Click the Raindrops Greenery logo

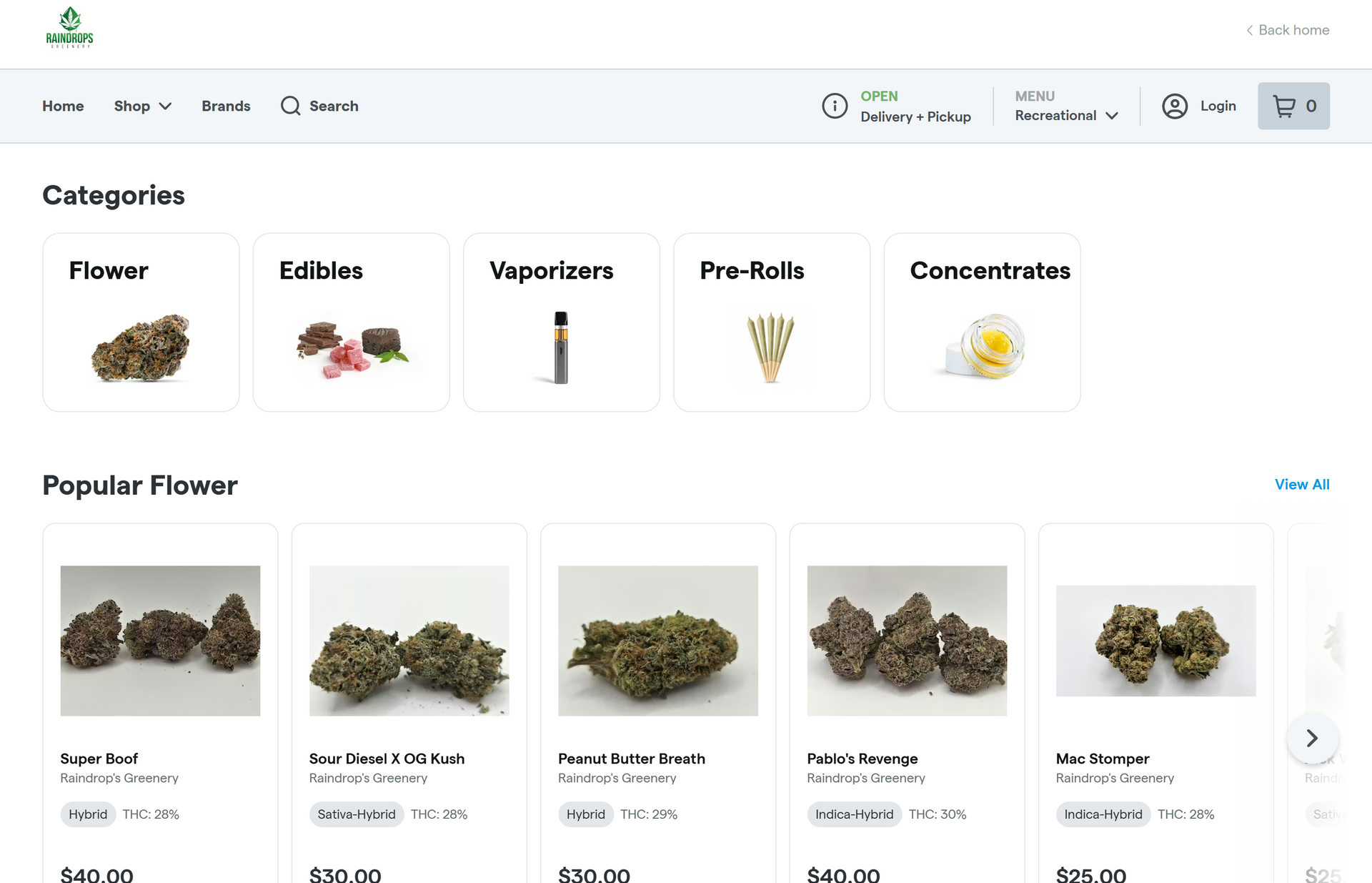coord(69,28)
